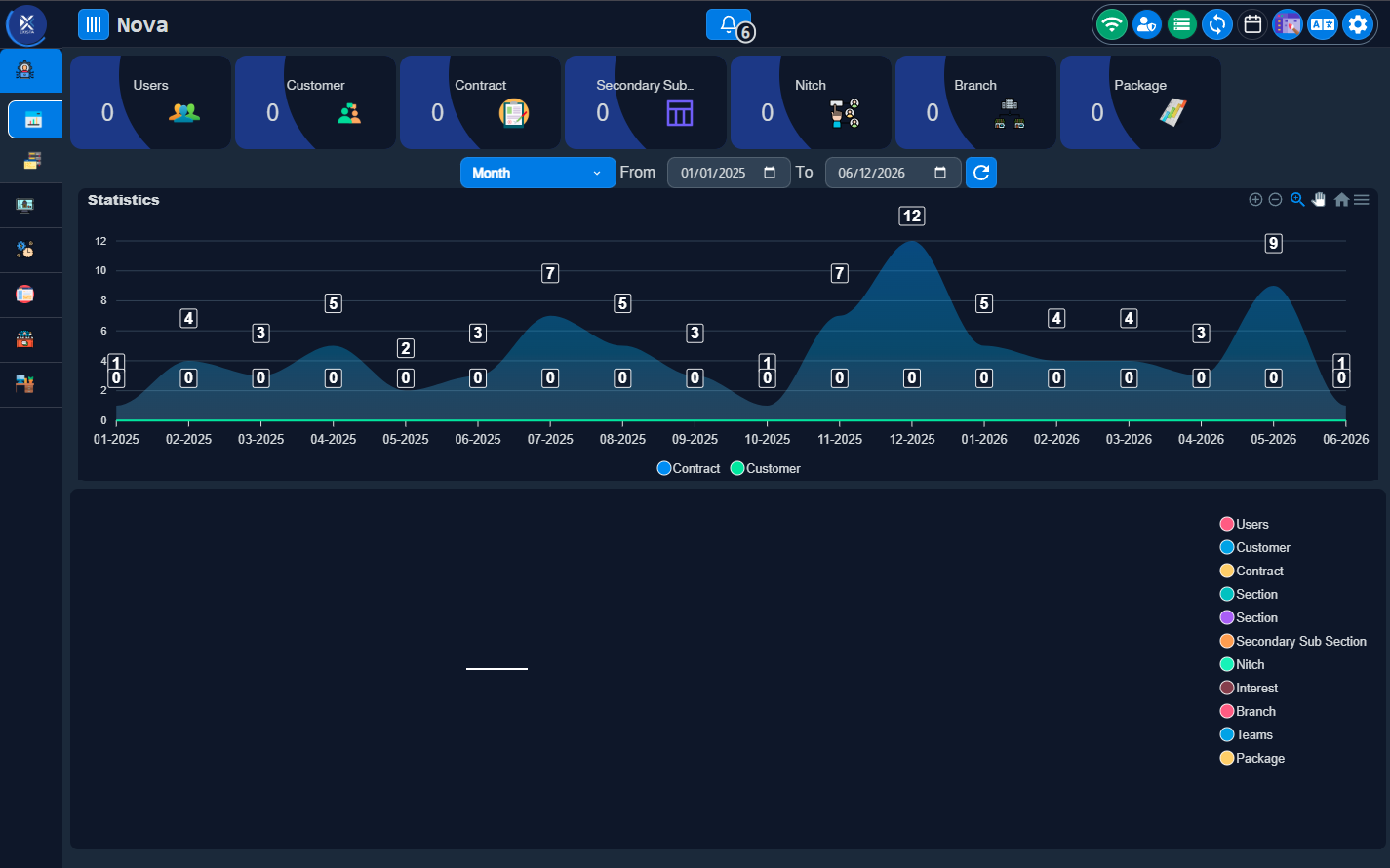Open the From date calendar picker icon
The image size is (1390, 868).
[770, 173]
